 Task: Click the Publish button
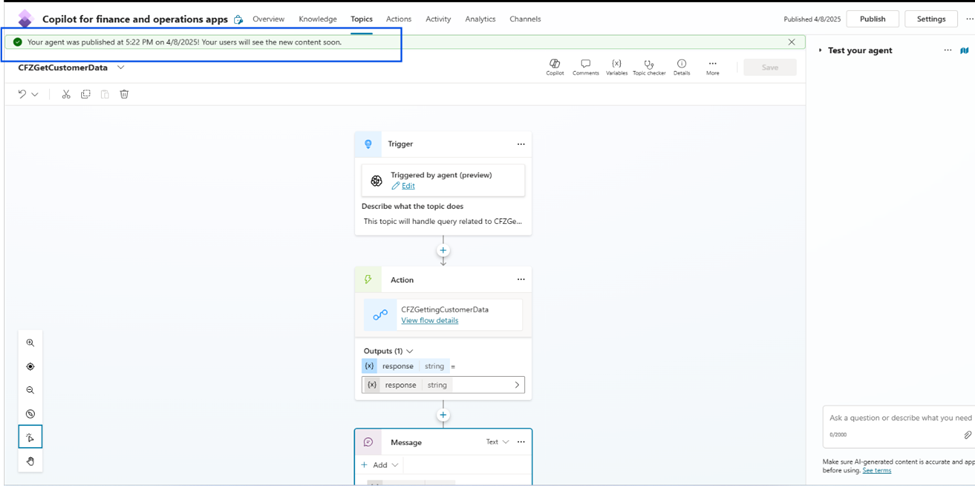(872, 19)
